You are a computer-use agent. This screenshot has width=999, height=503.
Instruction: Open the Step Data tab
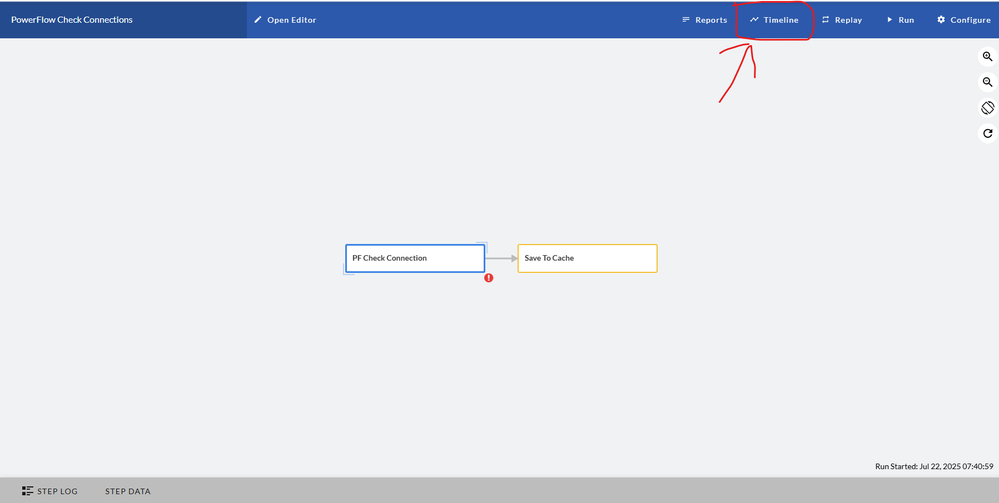(127, 491)
